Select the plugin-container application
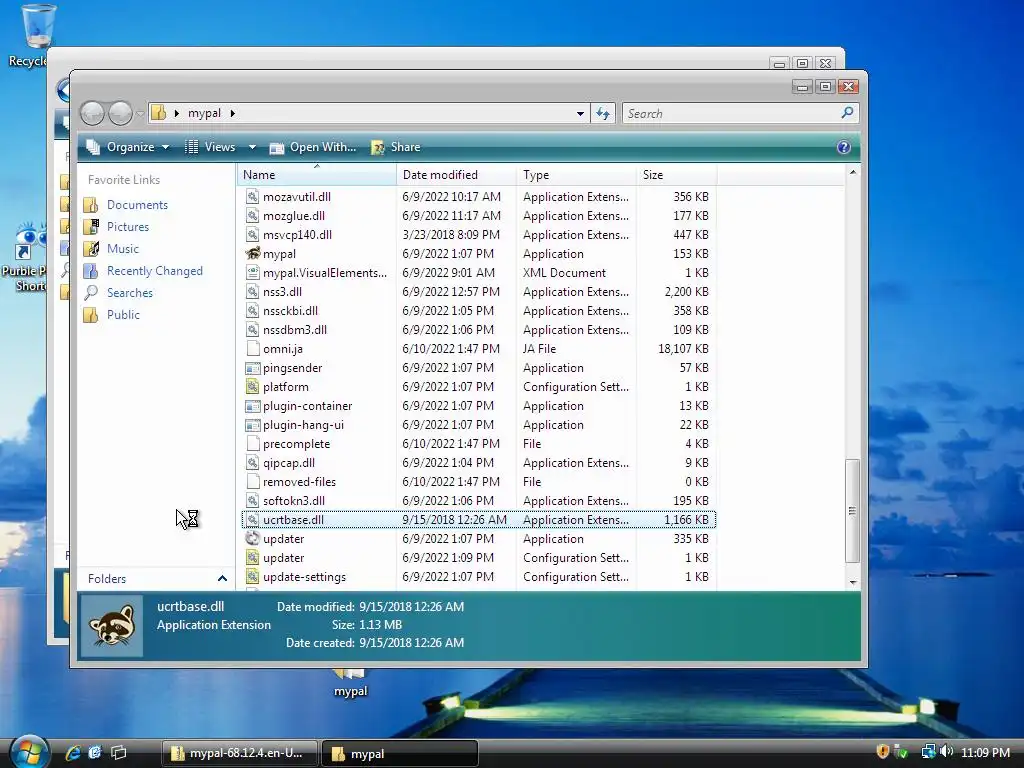The image size is (1024, 768). tap(308, 406)
